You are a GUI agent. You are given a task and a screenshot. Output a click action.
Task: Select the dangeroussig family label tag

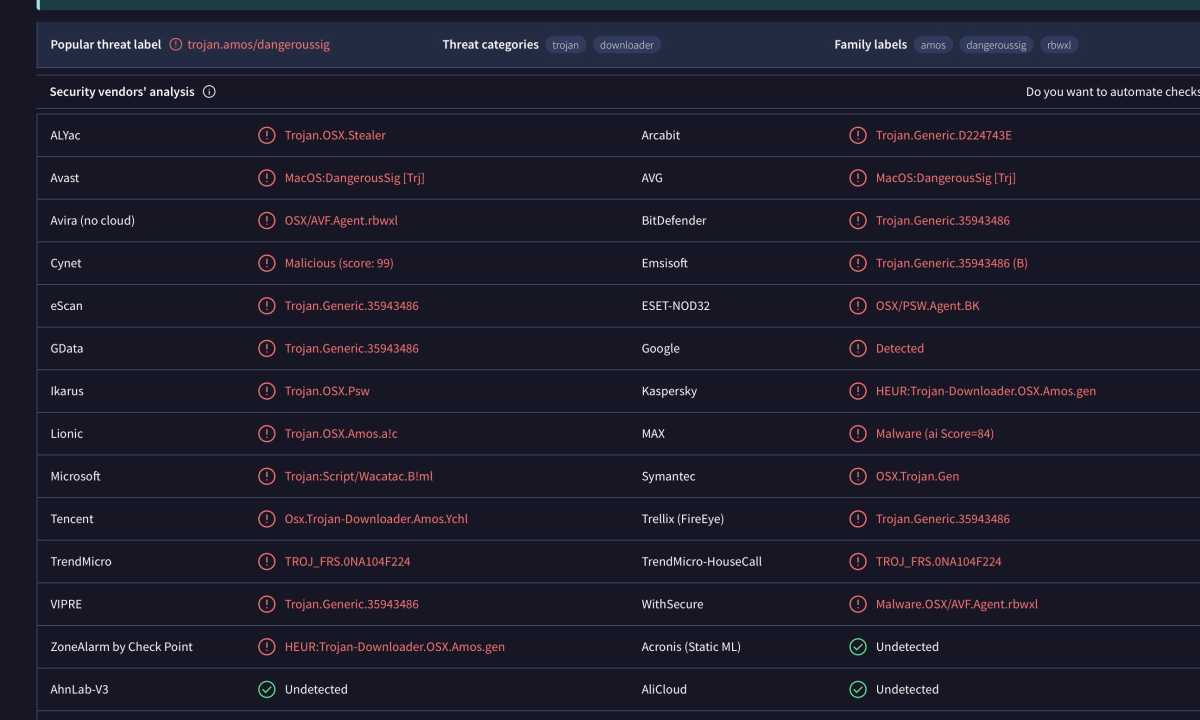[997, 45]
